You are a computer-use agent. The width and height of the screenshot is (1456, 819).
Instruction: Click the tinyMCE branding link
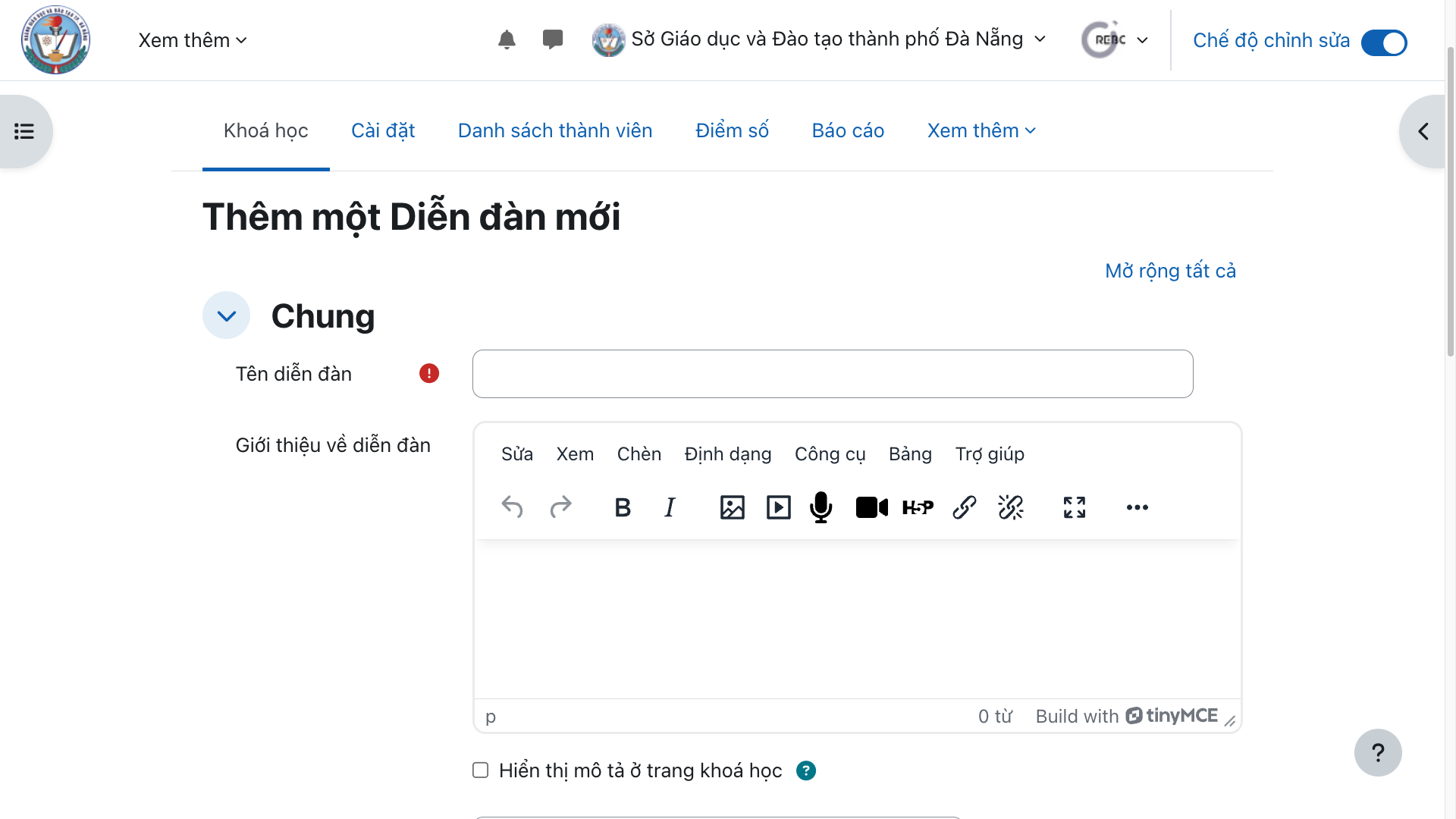(x=1172, y=716)
